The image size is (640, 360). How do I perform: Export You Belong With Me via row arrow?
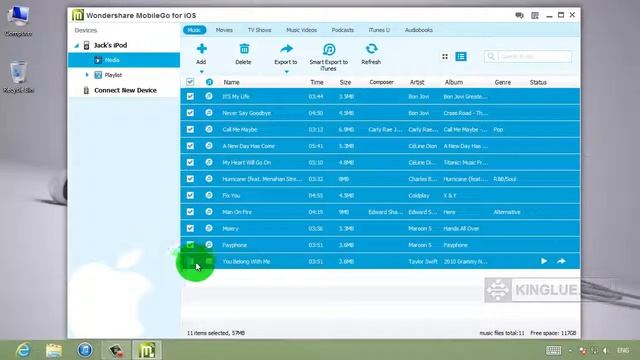[561, 261]
